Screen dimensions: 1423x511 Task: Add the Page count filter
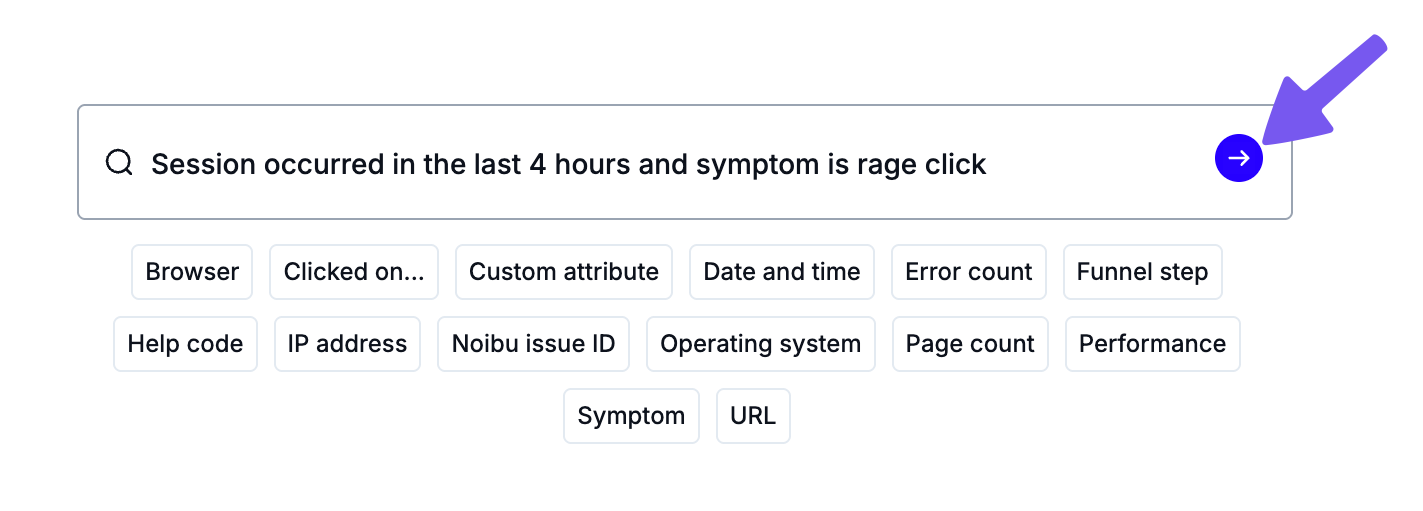click(x=970, y=344)
